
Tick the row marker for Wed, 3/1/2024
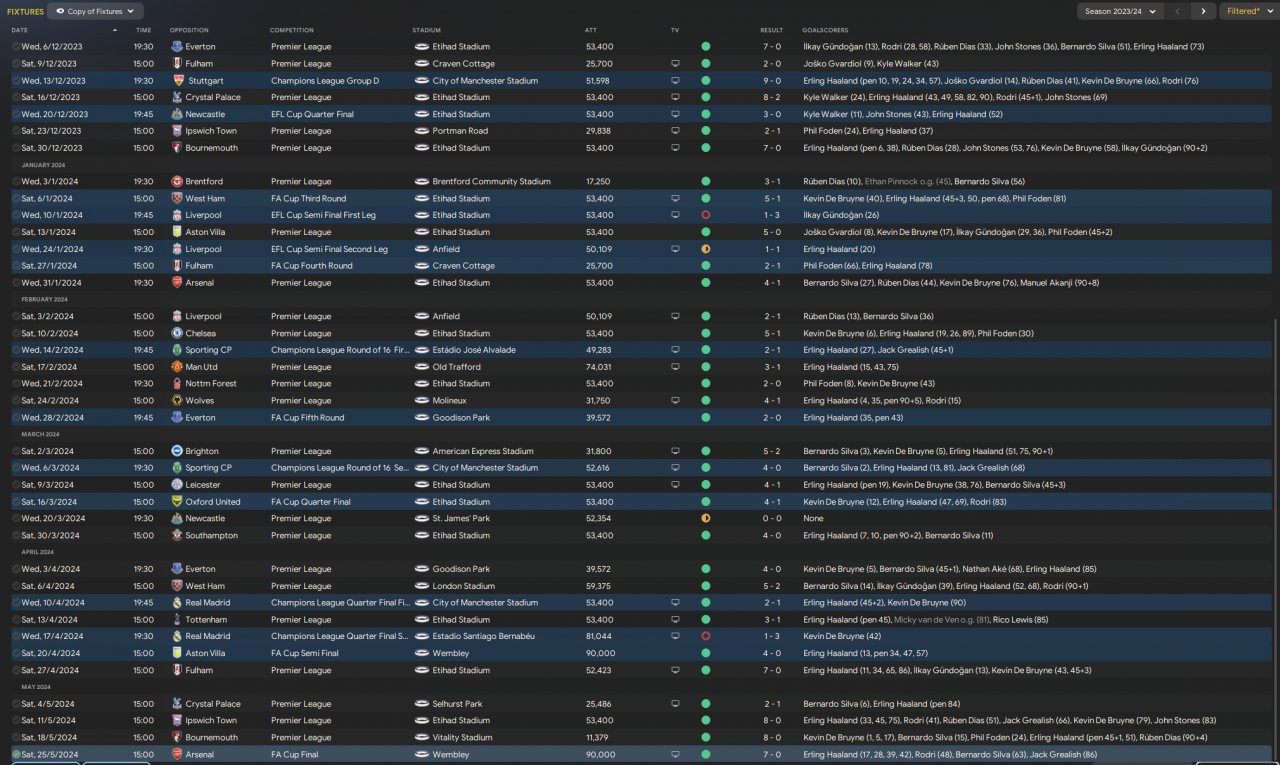point(16,182)
